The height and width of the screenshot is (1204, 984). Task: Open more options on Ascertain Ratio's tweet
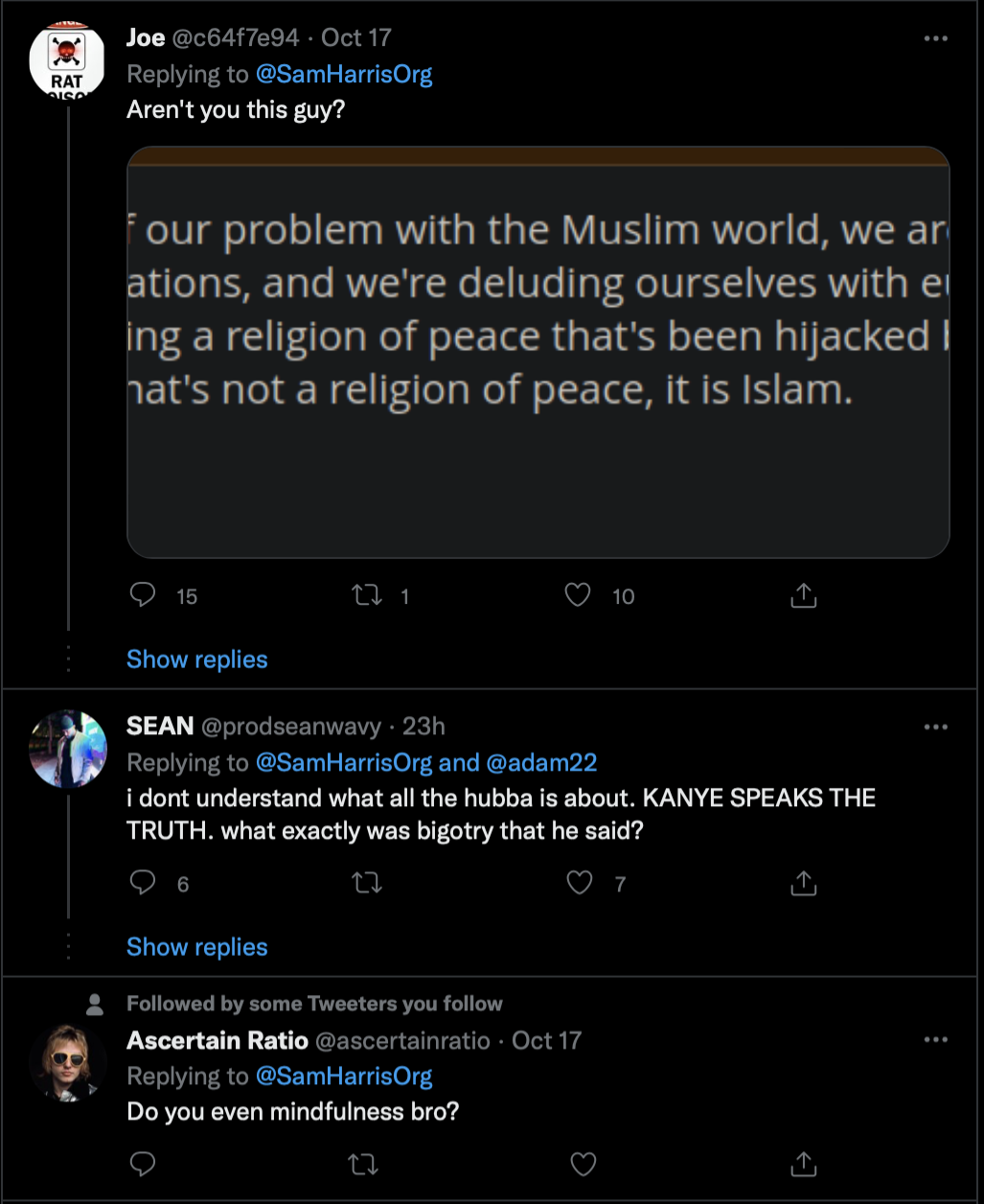tap(935, 1040)
